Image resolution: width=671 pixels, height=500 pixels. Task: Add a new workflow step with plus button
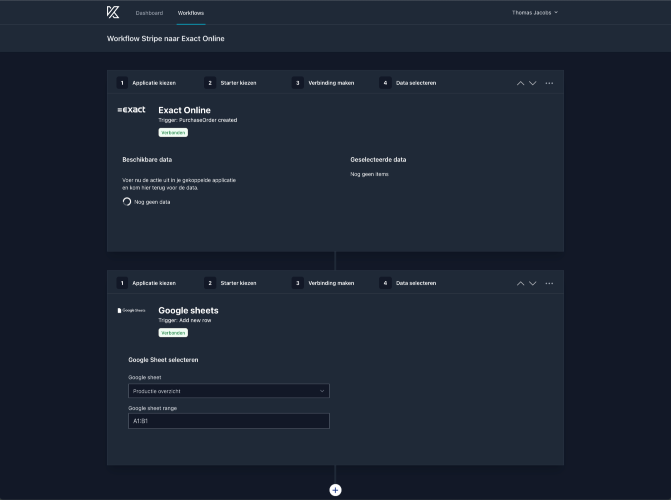pyautogui.click(x=336, y=490)
